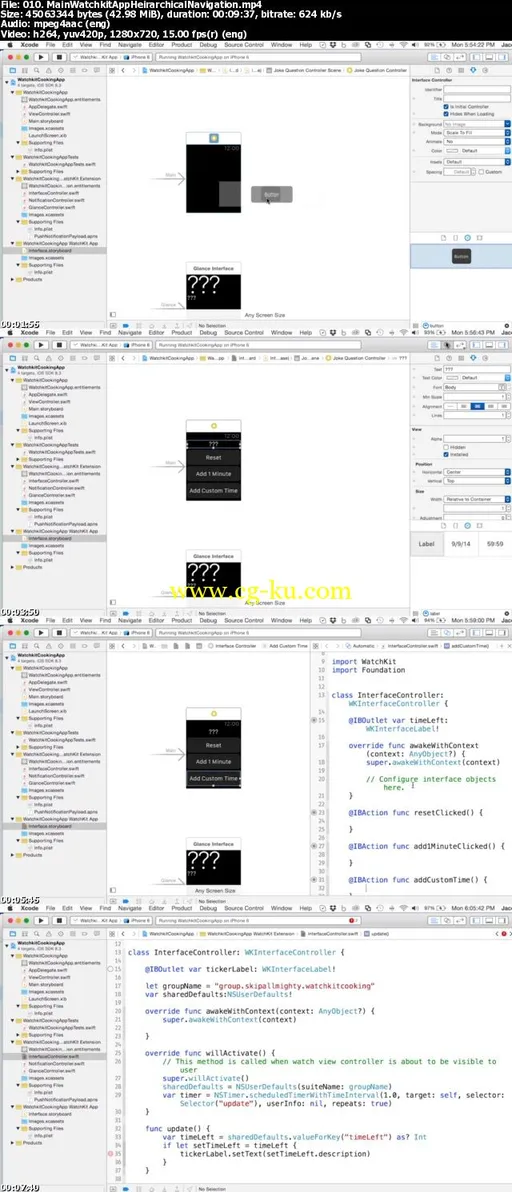Click Reset button on 00:03:50 frame watch canvas

tap(213, 458)
